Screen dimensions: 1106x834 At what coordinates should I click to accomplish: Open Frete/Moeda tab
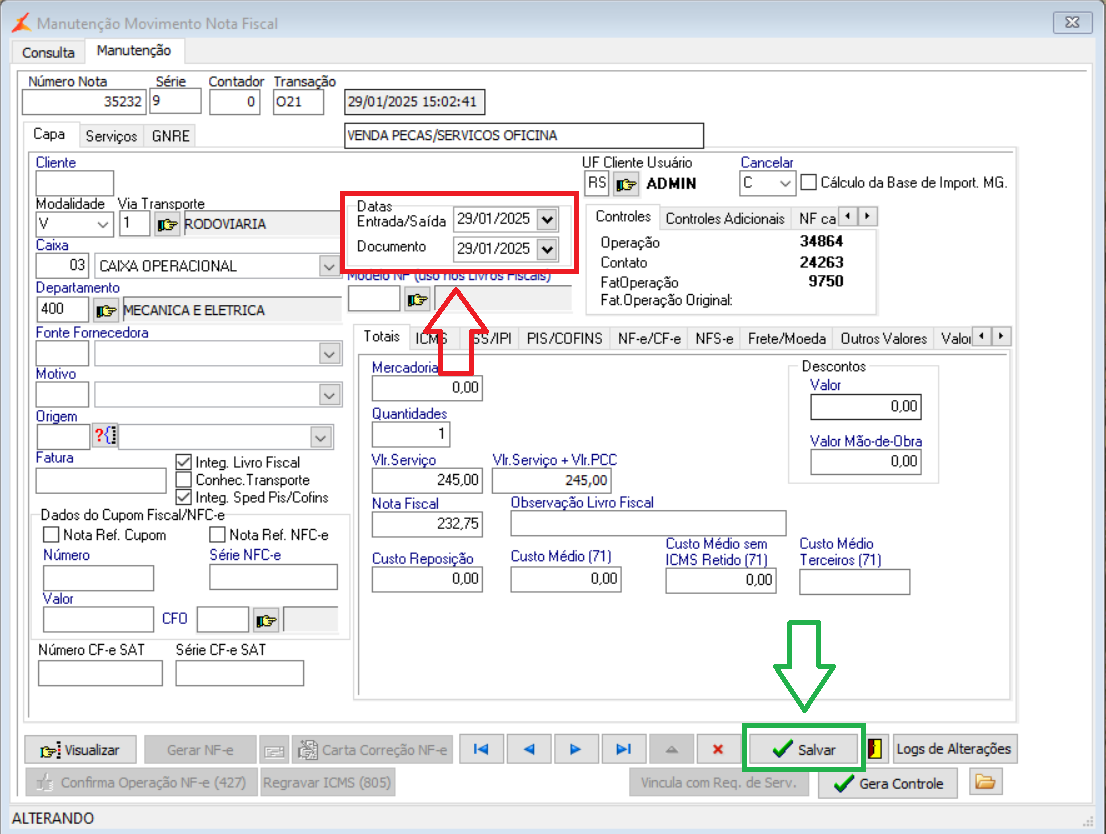tap(786, 339)
